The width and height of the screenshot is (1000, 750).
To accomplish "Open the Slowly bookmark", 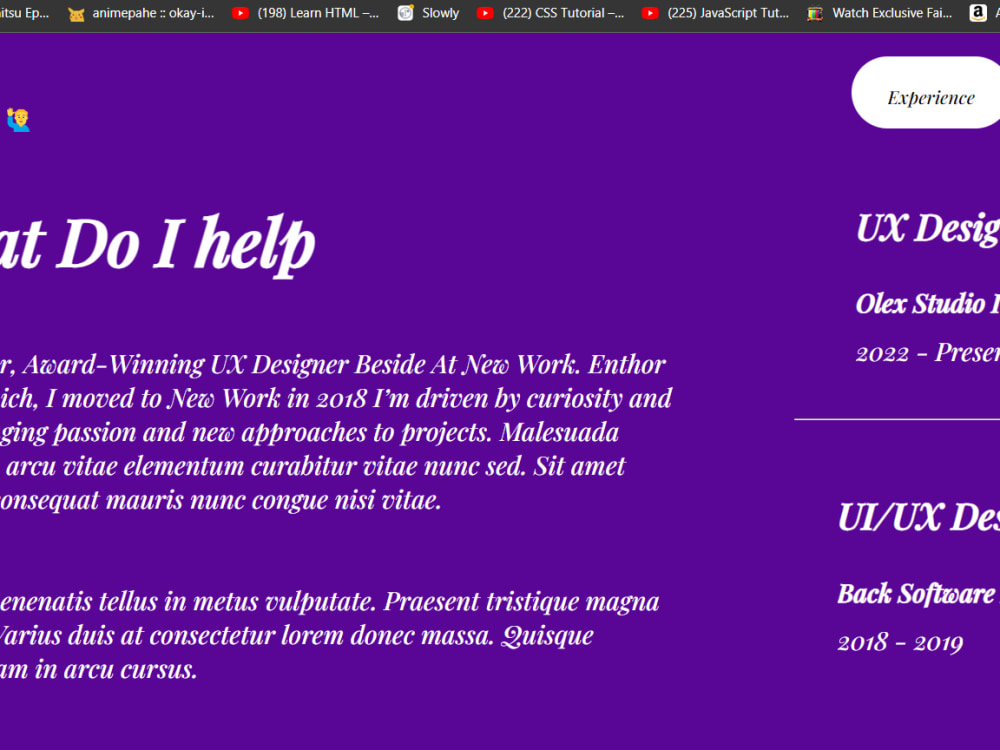I will pos(429,13).
